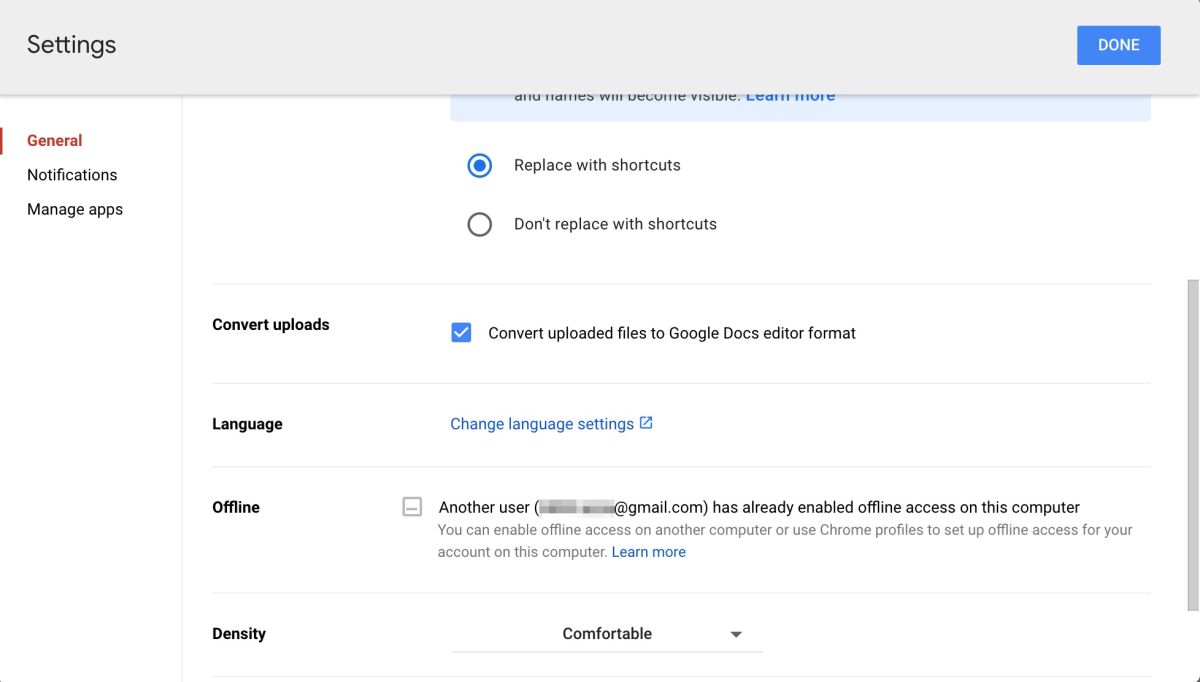This screenshot has width=1200, height=682.
Task: Uncheck the Convert uploaded files checkbox
Action: (461, 333)
